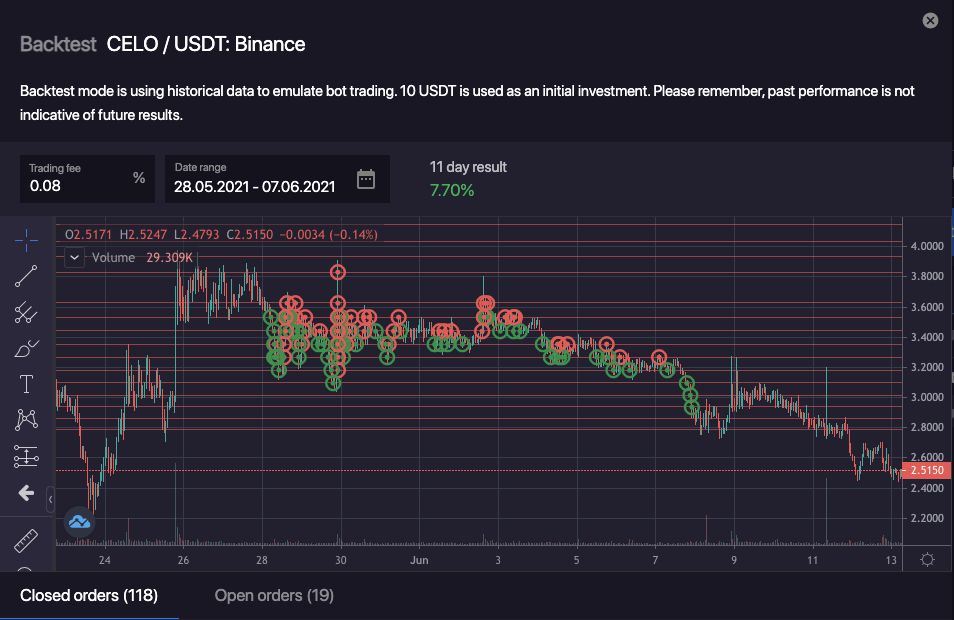
Task: Open chart settings gear icon
Action: point(927,560)
